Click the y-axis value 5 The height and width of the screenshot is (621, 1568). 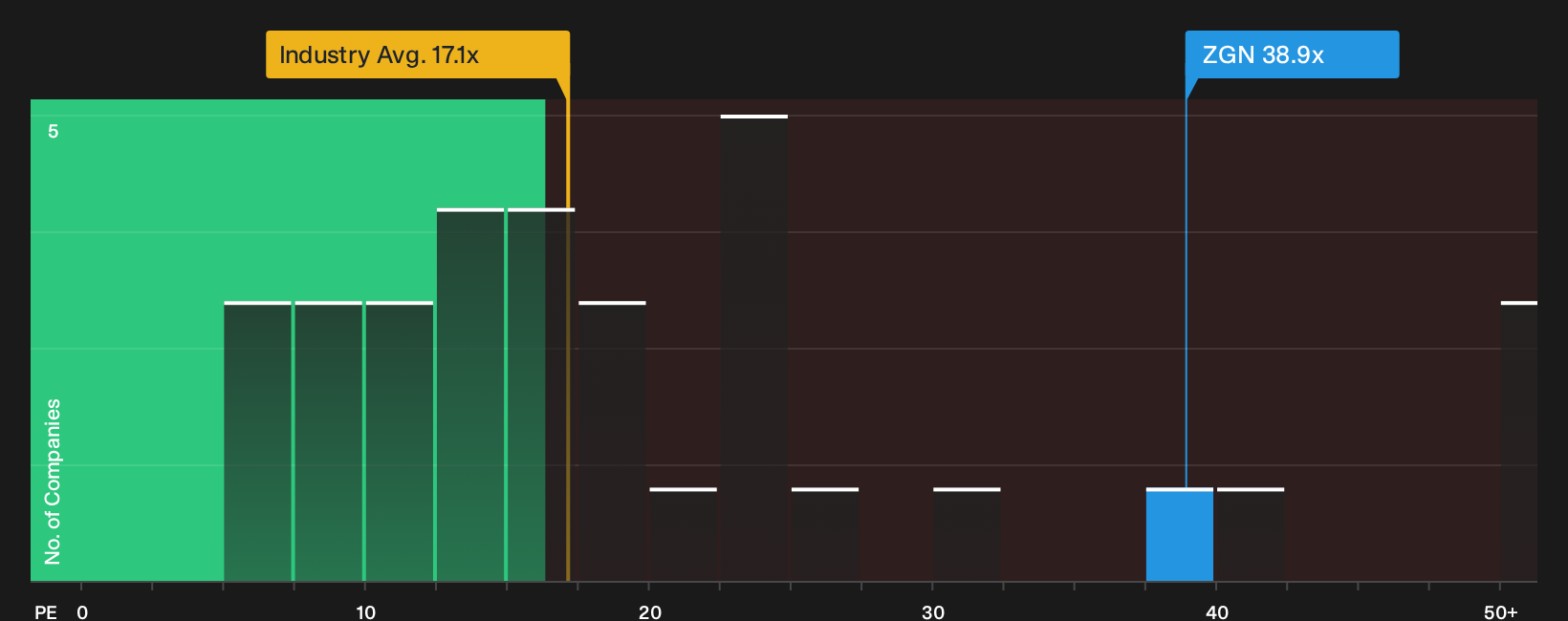tap(54, 131)
